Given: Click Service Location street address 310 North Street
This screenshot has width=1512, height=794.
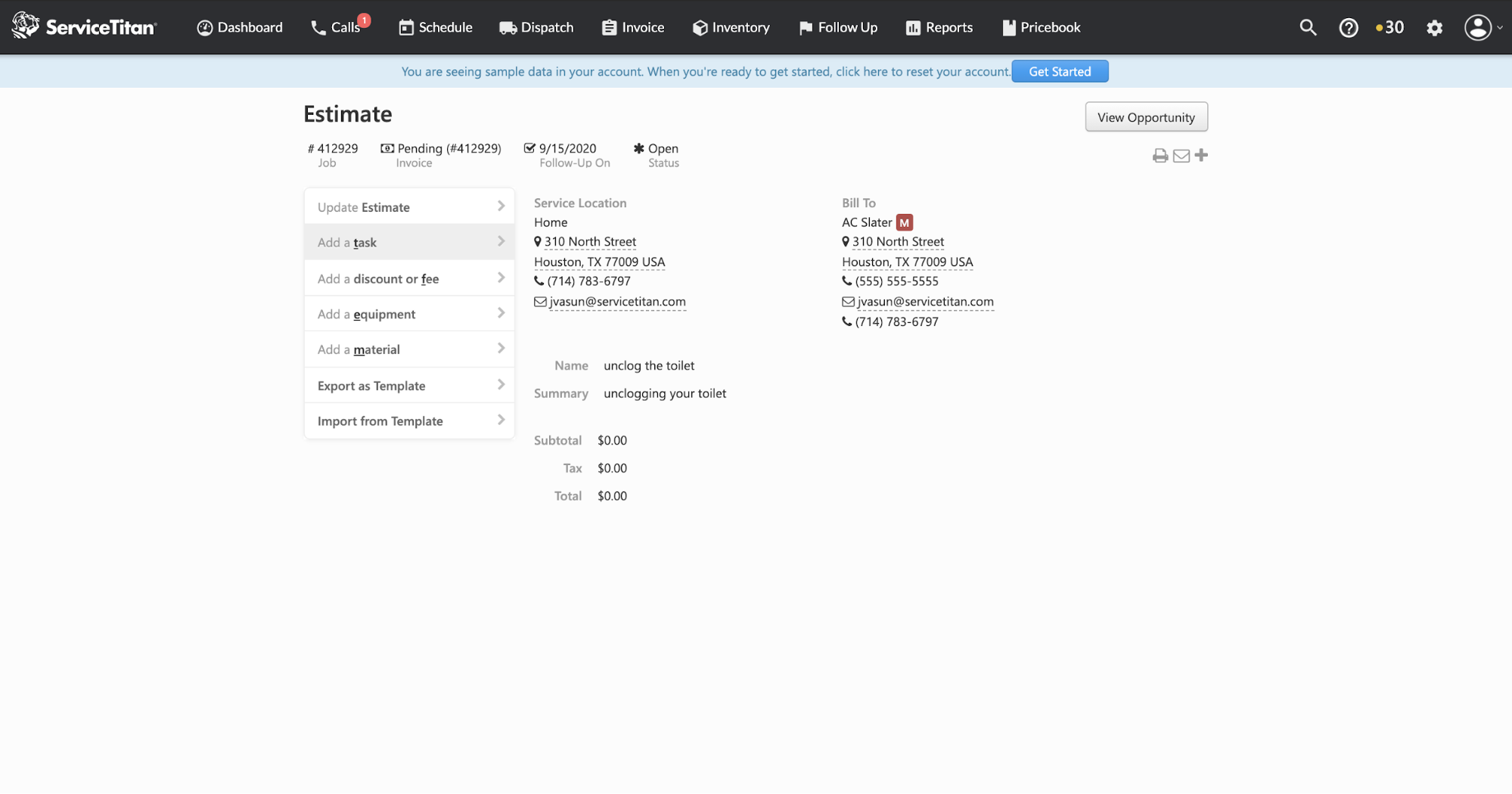Looking at the screenshot, I should tap(590, 242).
